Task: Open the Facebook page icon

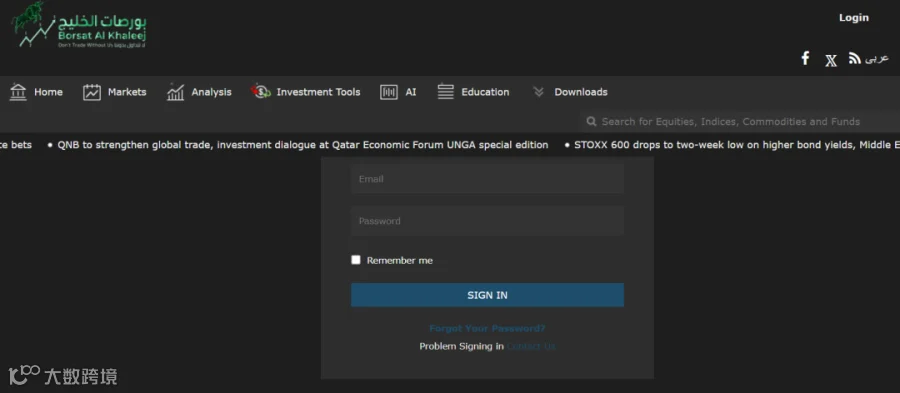Action: pos(805,58)
